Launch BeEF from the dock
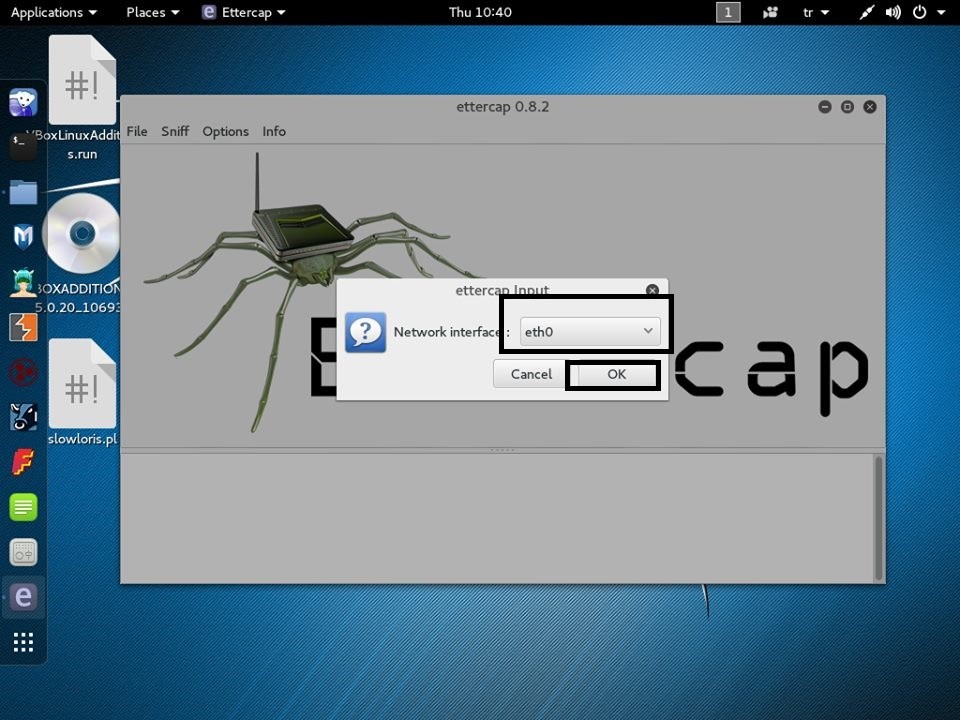Image resolution: width=960 pixels, height=720 pixels. click(x=23, y=417)
